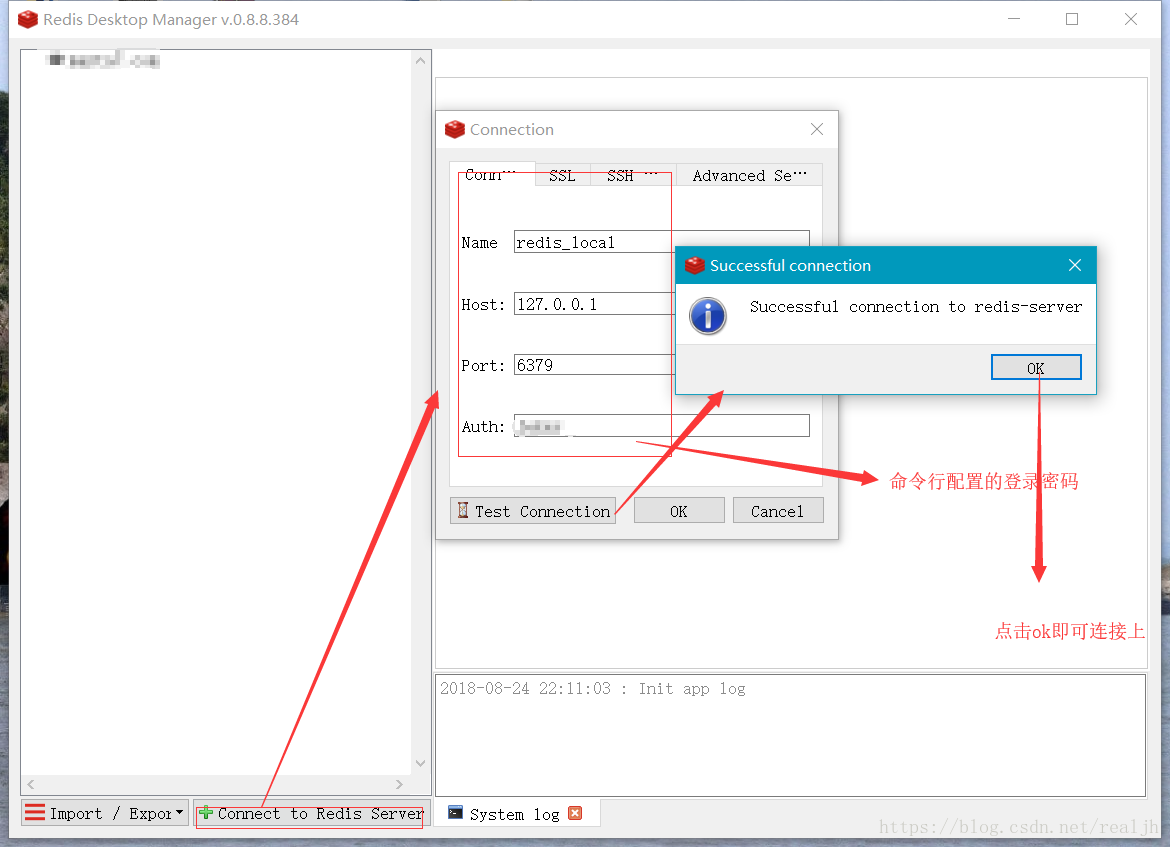Cancel the Connection dialog
Screen dimensions: 1170x847
coord(778,511)
